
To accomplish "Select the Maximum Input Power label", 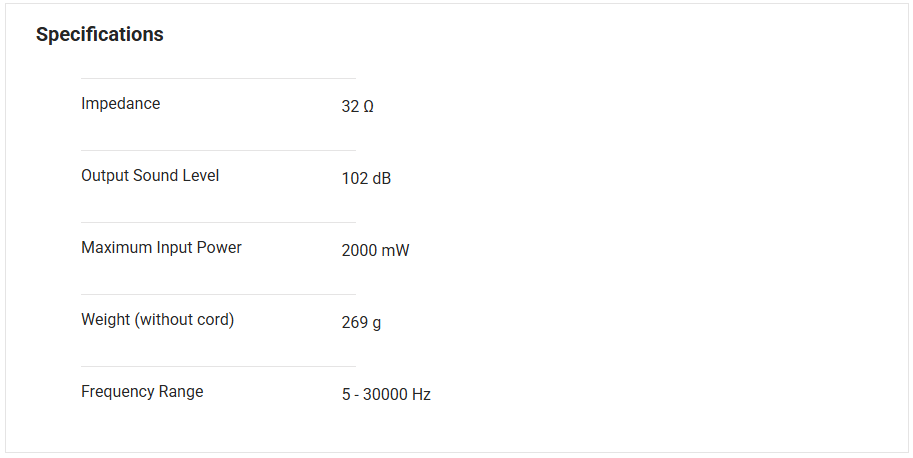I will tap(161, 248).
